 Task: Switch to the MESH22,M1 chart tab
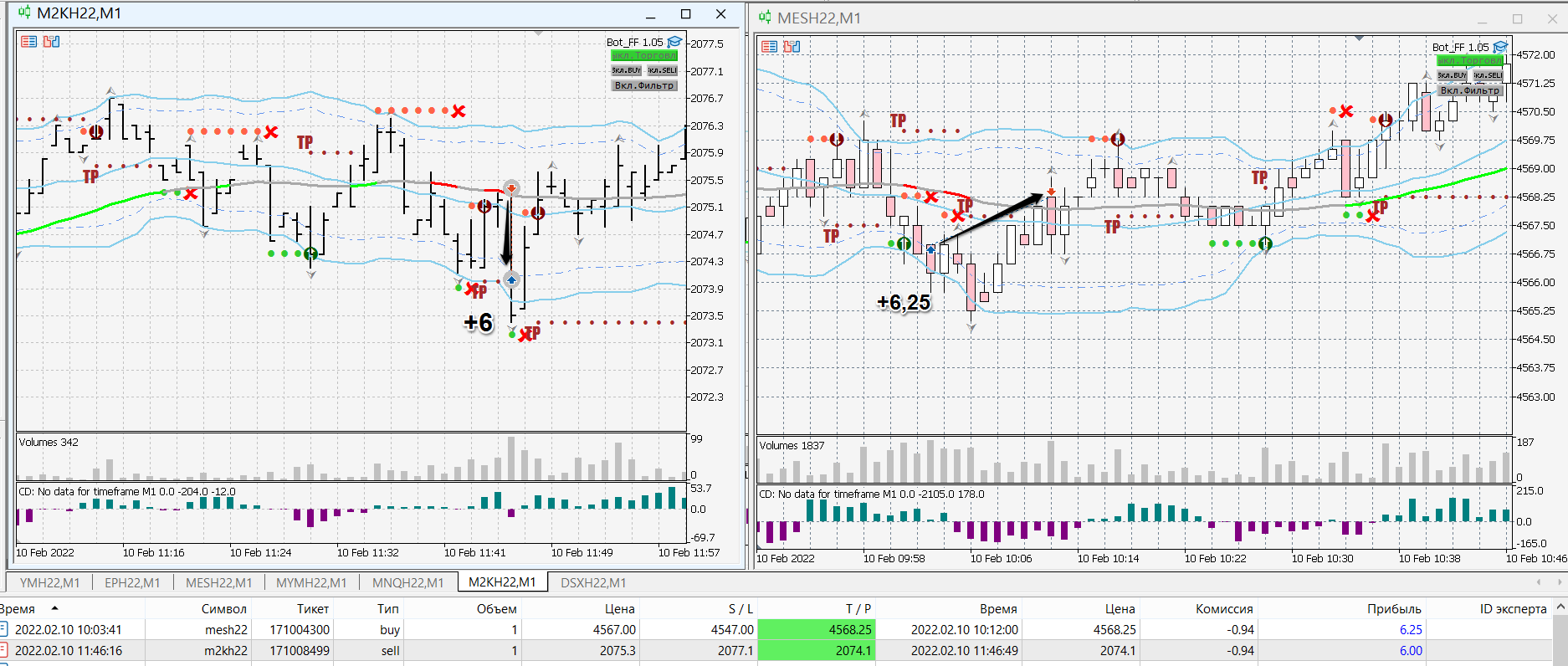coord(218,582)
